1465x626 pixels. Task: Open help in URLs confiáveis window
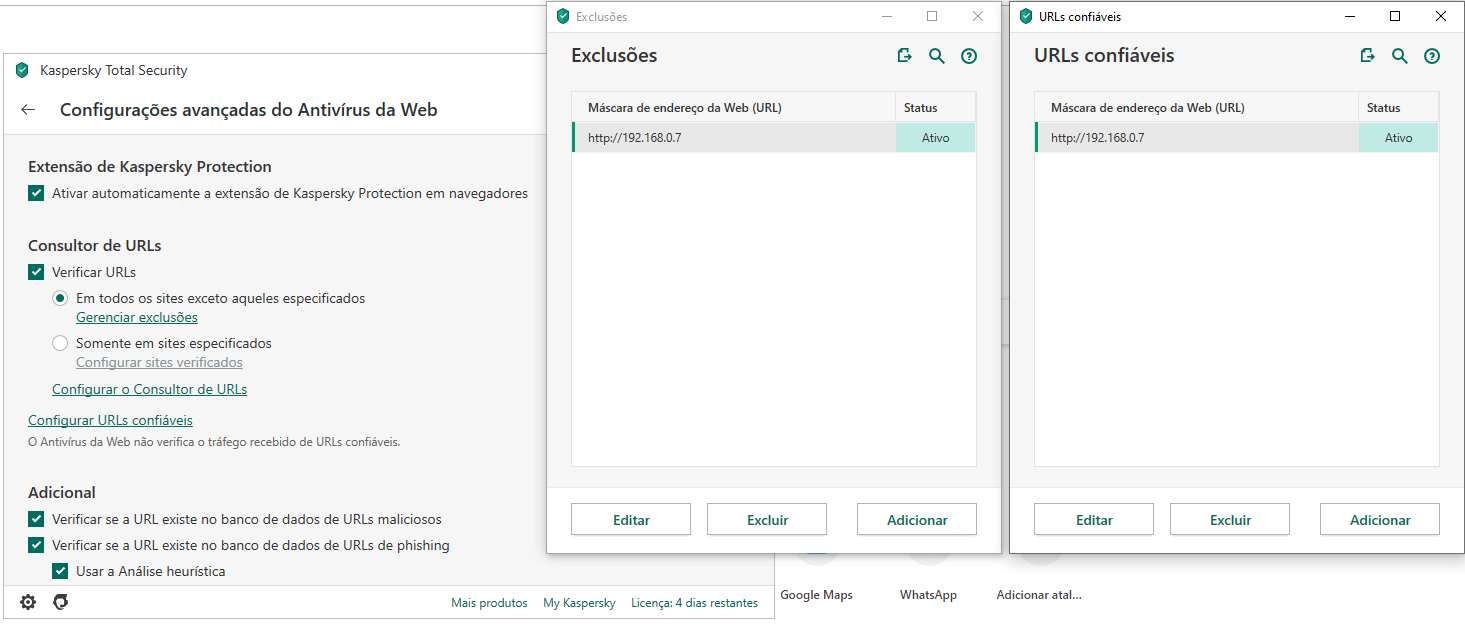1432,56
